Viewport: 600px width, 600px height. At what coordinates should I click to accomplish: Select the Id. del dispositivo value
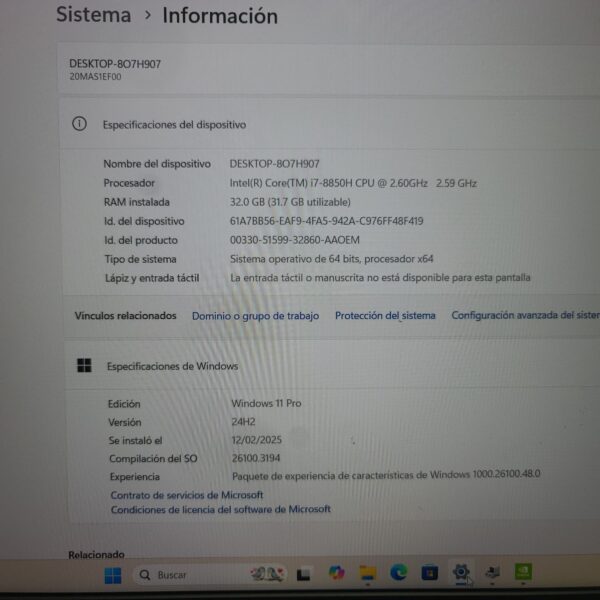(x=326, y=221)
